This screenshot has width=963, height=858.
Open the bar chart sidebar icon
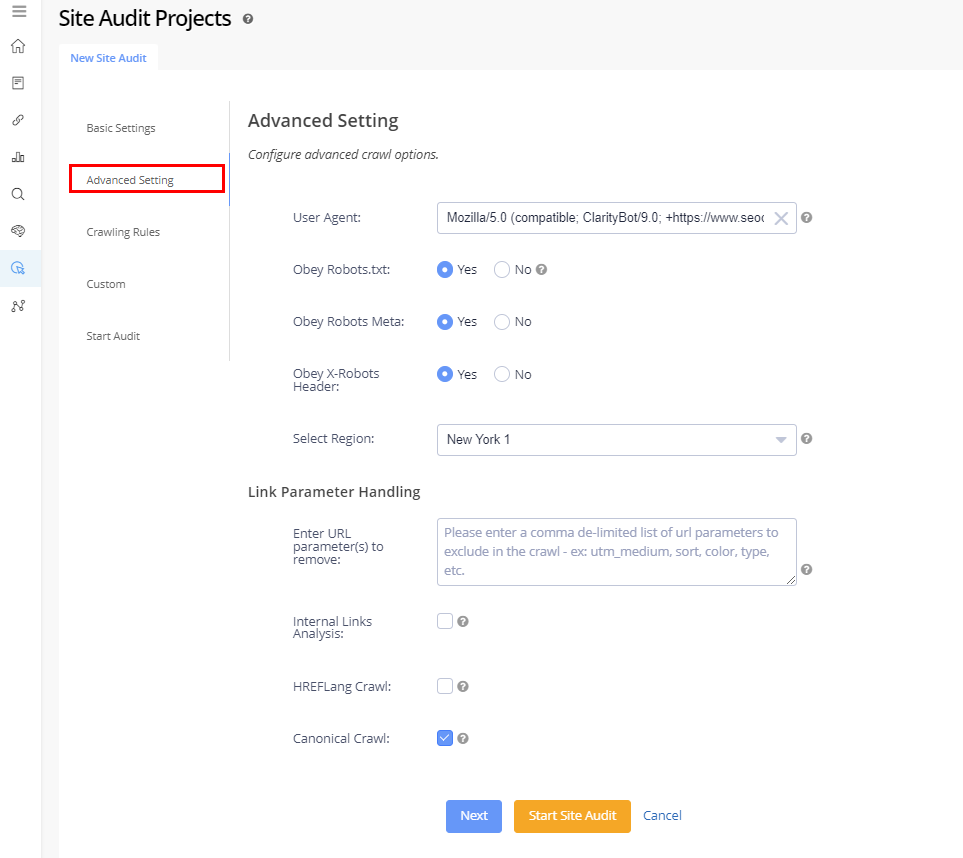pyautogui.click(x=18, y=157)
